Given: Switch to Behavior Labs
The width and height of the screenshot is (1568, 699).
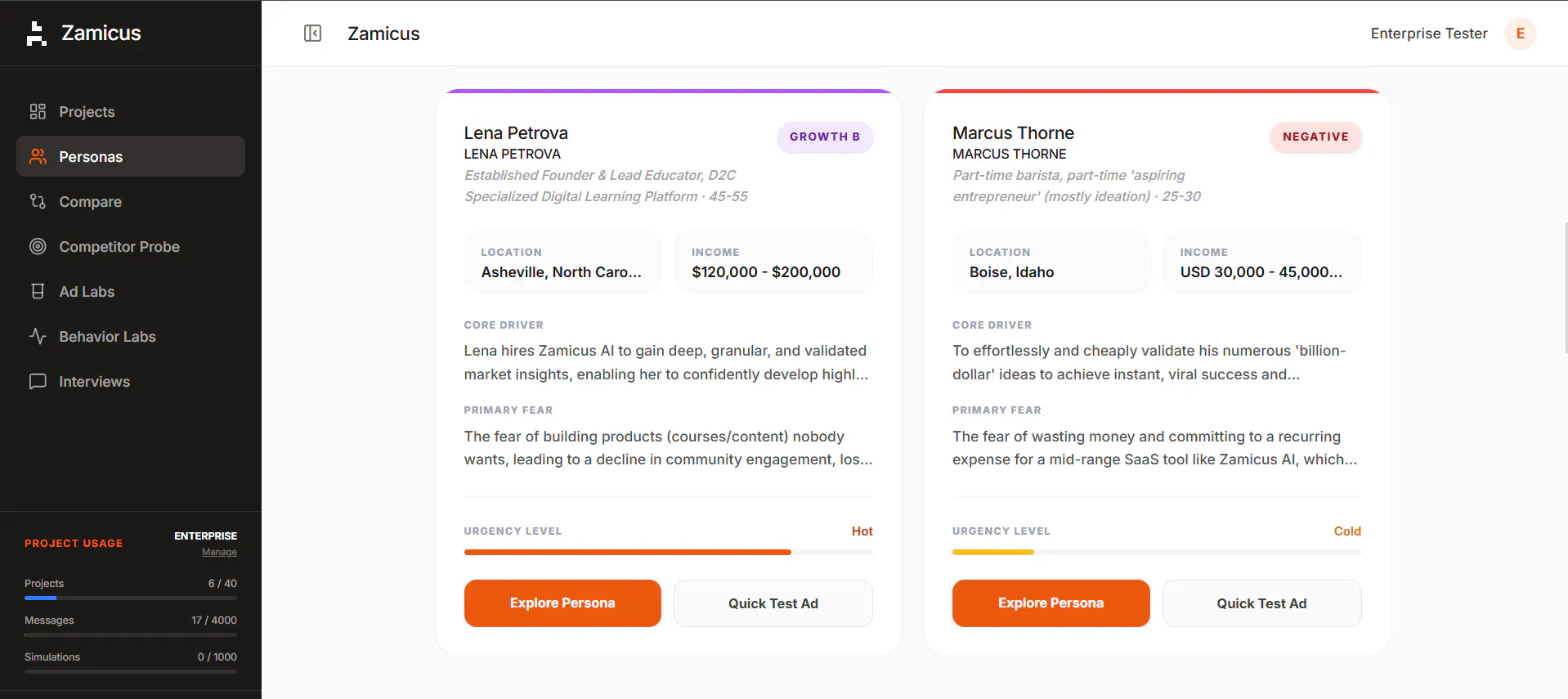Looking at the screenshot, I should point(131,336).
